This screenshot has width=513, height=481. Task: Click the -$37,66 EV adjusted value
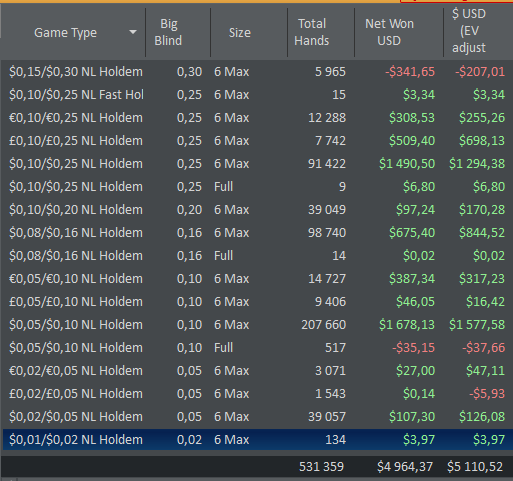point(484,348)
